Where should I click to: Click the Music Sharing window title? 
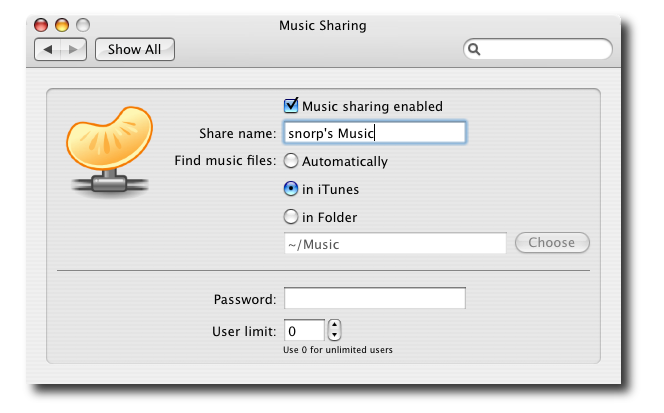(x=323, y=25)
